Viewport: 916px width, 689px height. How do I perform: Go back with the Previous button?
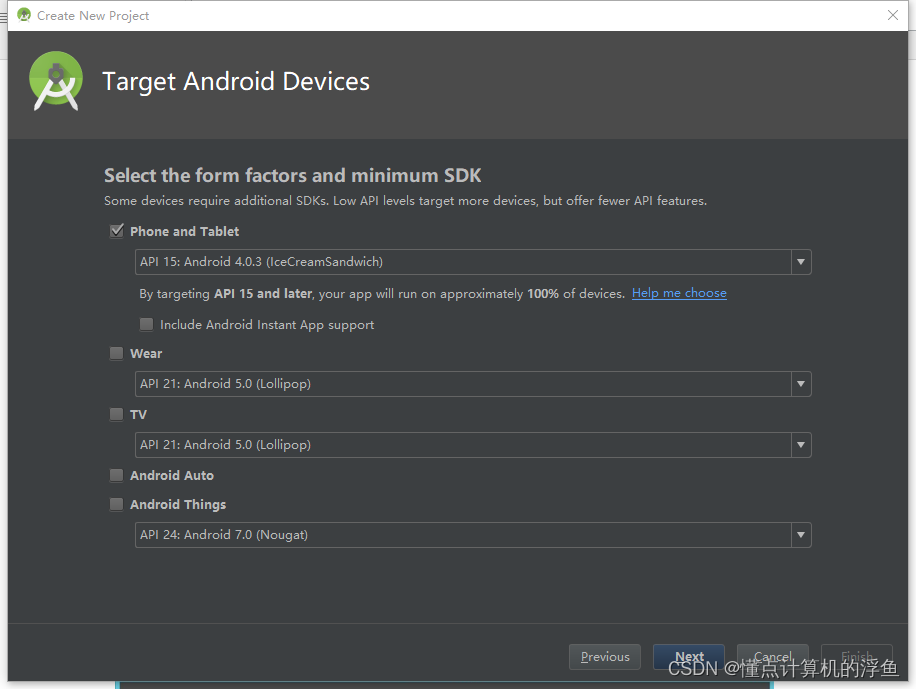(605, 657)
